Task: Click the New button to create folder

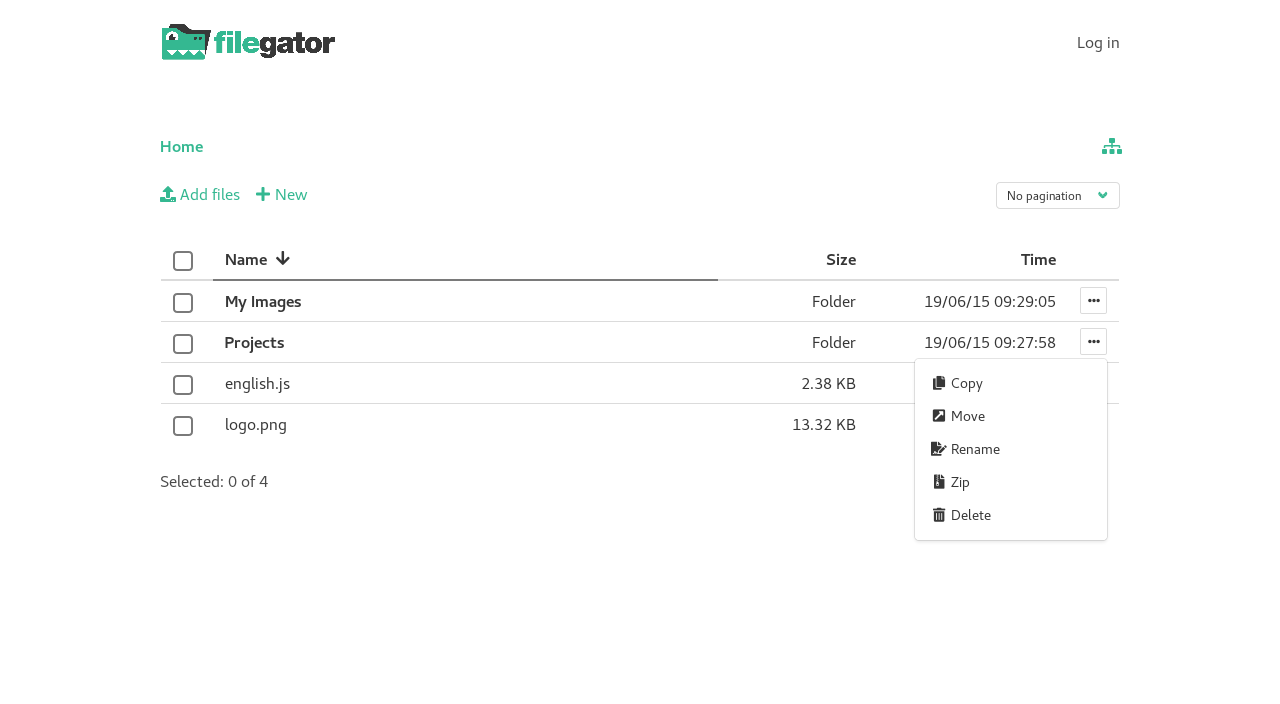Action: point(281,193)
